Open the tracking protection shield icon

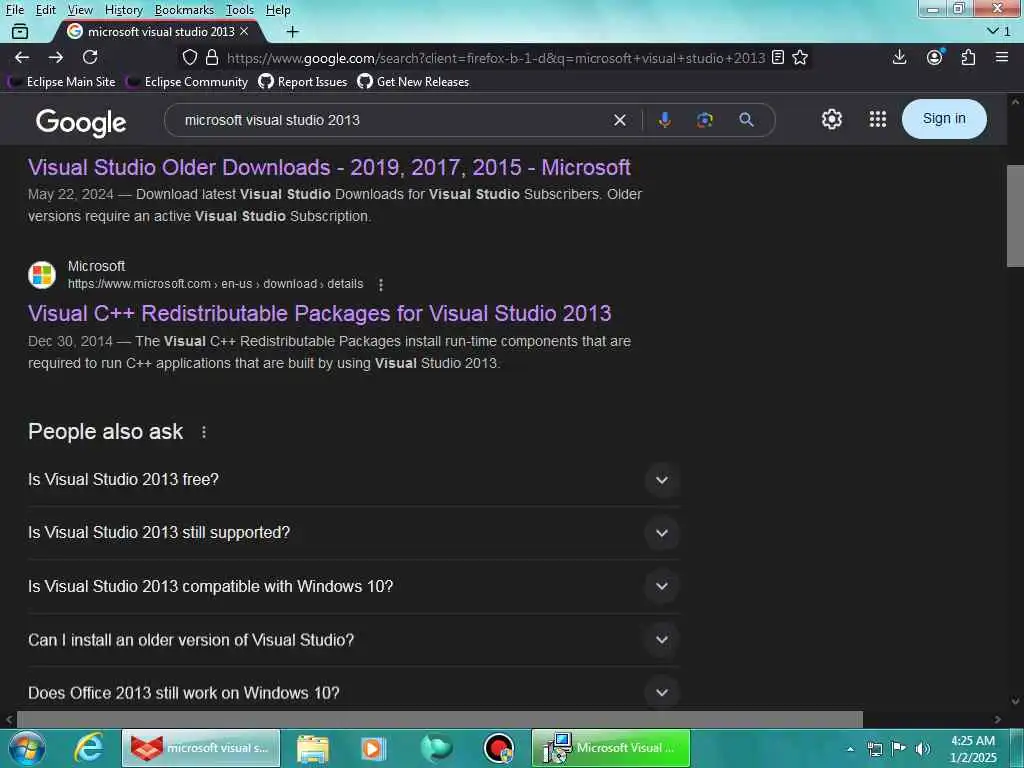click(x=189, y=57)
